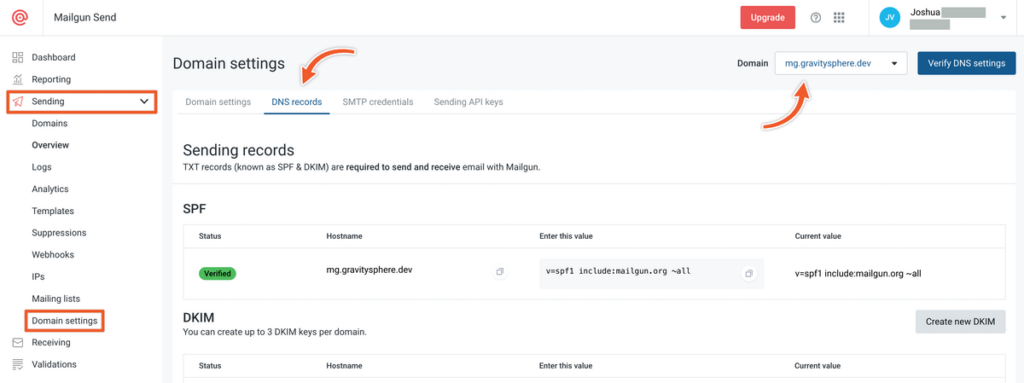
Task: Open Reporting in the sidebar
Action: click(x=51, y=80)
